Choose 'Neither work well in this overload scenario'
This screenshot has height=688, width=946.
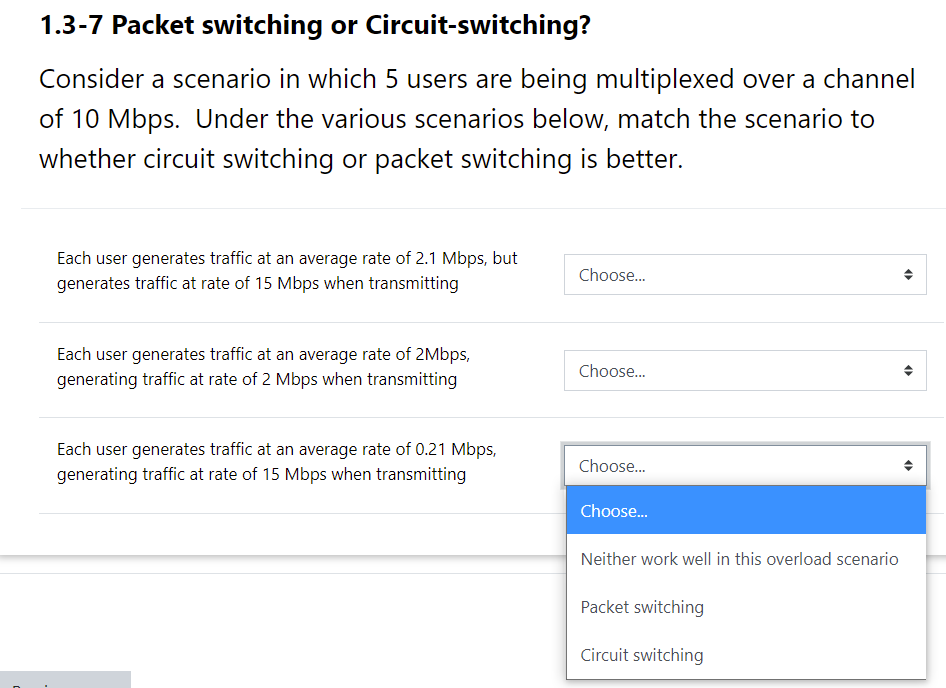tap(739, 559)
